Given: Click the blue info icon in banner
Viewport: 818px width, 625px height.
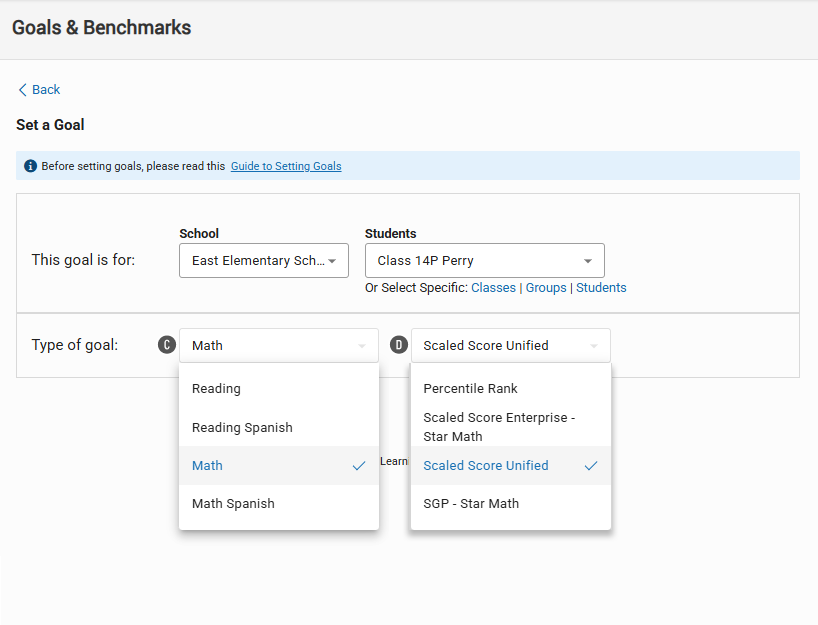Looking at the screenshot, I should click(30, 166).
